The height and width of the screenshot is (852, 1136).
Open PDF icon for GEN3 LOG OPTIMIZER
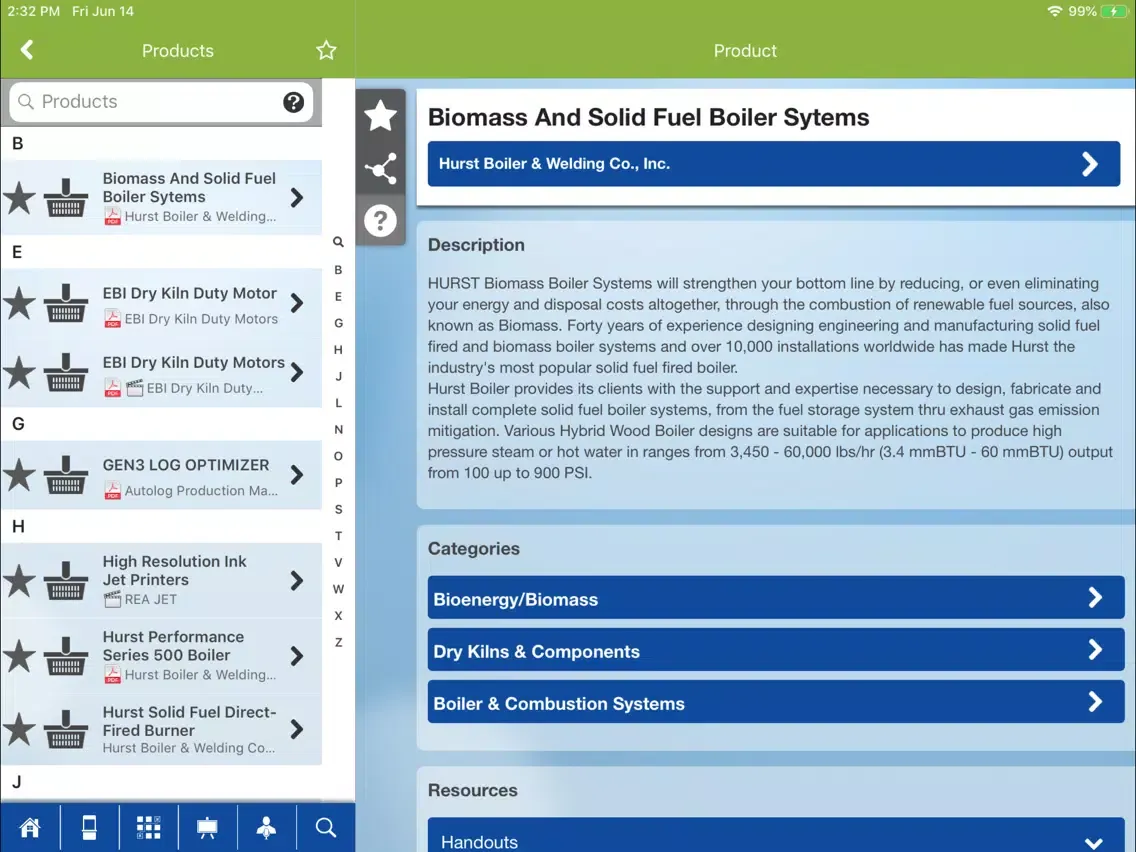112,490
